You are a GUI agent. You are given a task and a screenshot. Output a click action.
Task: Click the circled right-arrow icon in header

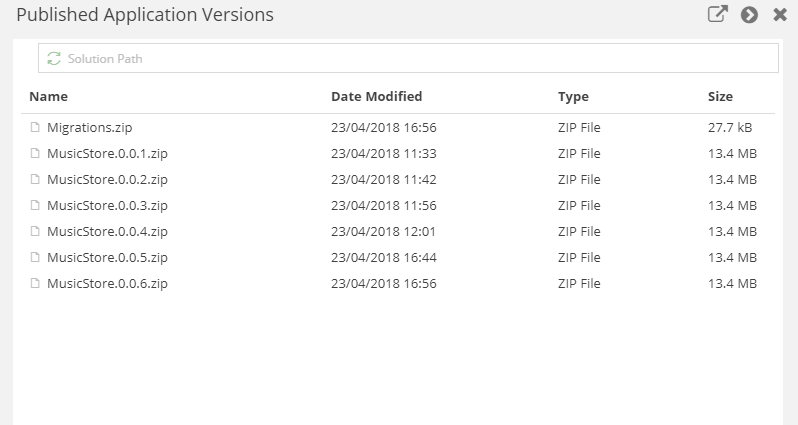749,15
